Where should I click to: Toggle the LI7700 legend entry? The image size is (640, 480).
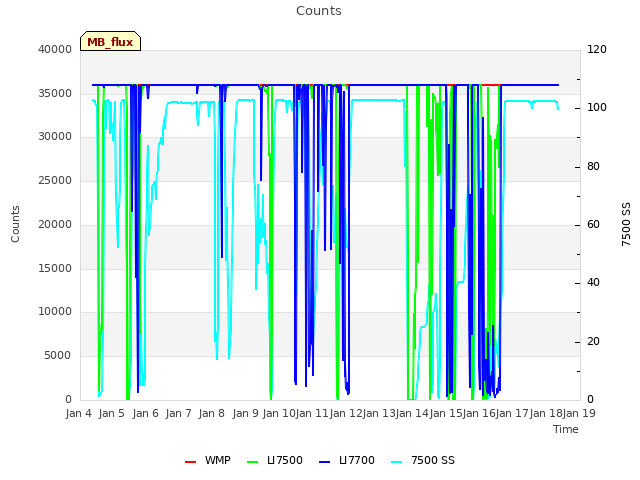click(x=347, y=460)
